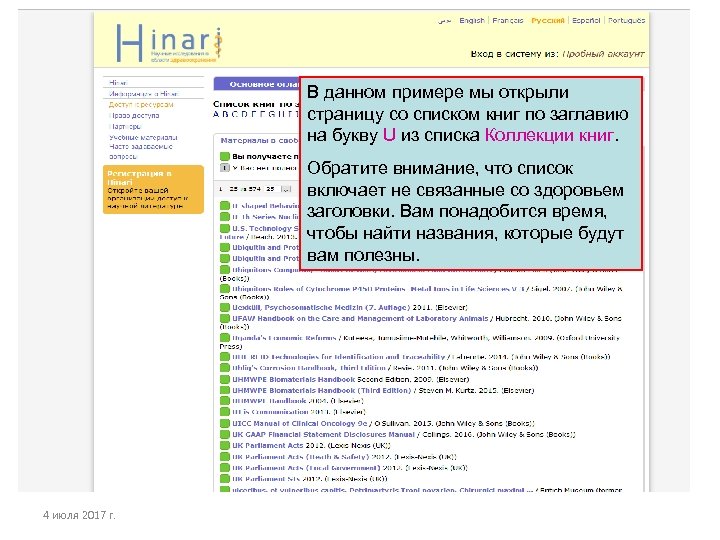Click the Основное оглавление tab
720x540 pixels.
(x=257, y=84)
